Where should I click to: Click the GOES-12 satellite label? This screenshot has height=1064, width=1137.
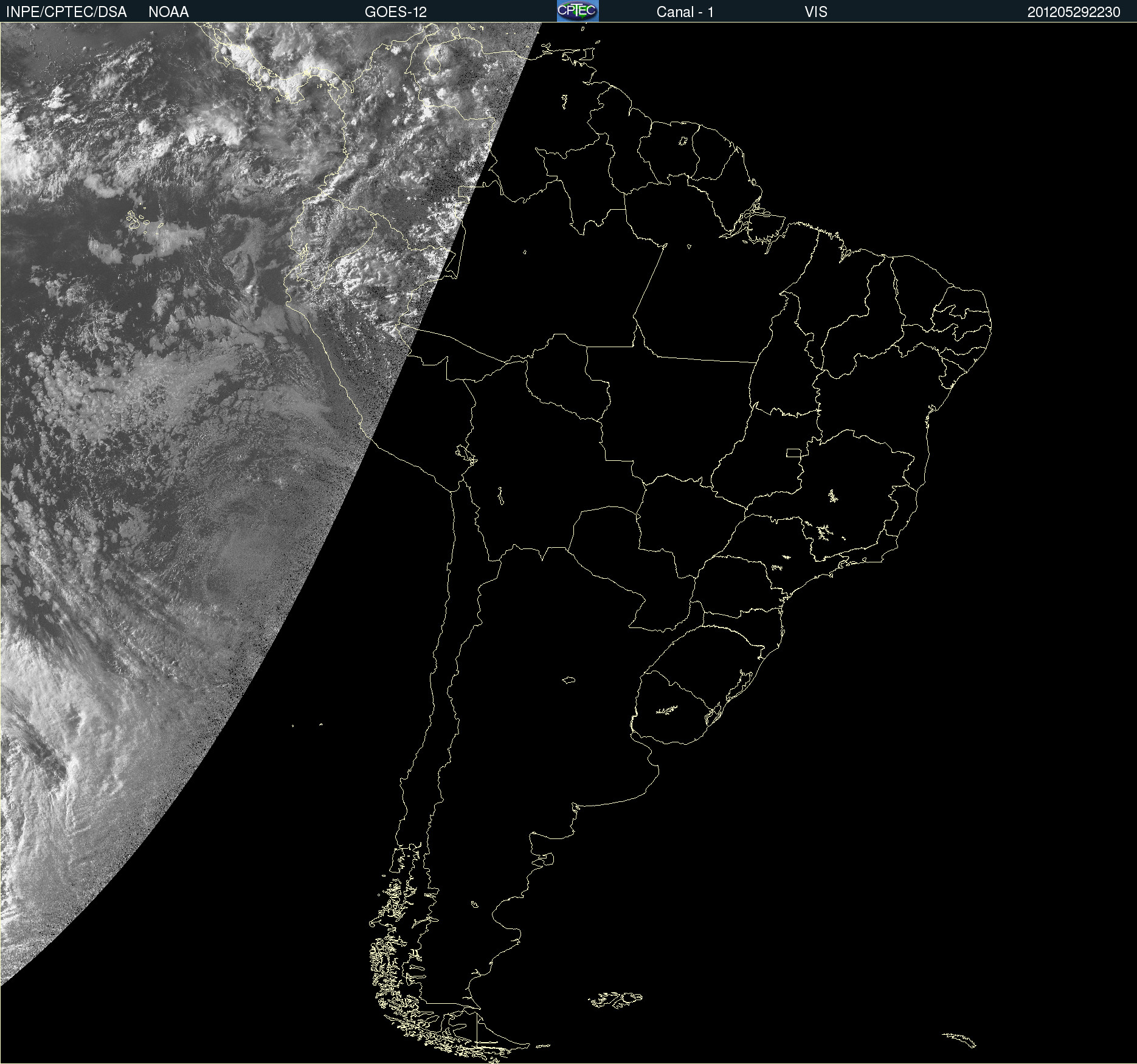click(x=396, y=12)
